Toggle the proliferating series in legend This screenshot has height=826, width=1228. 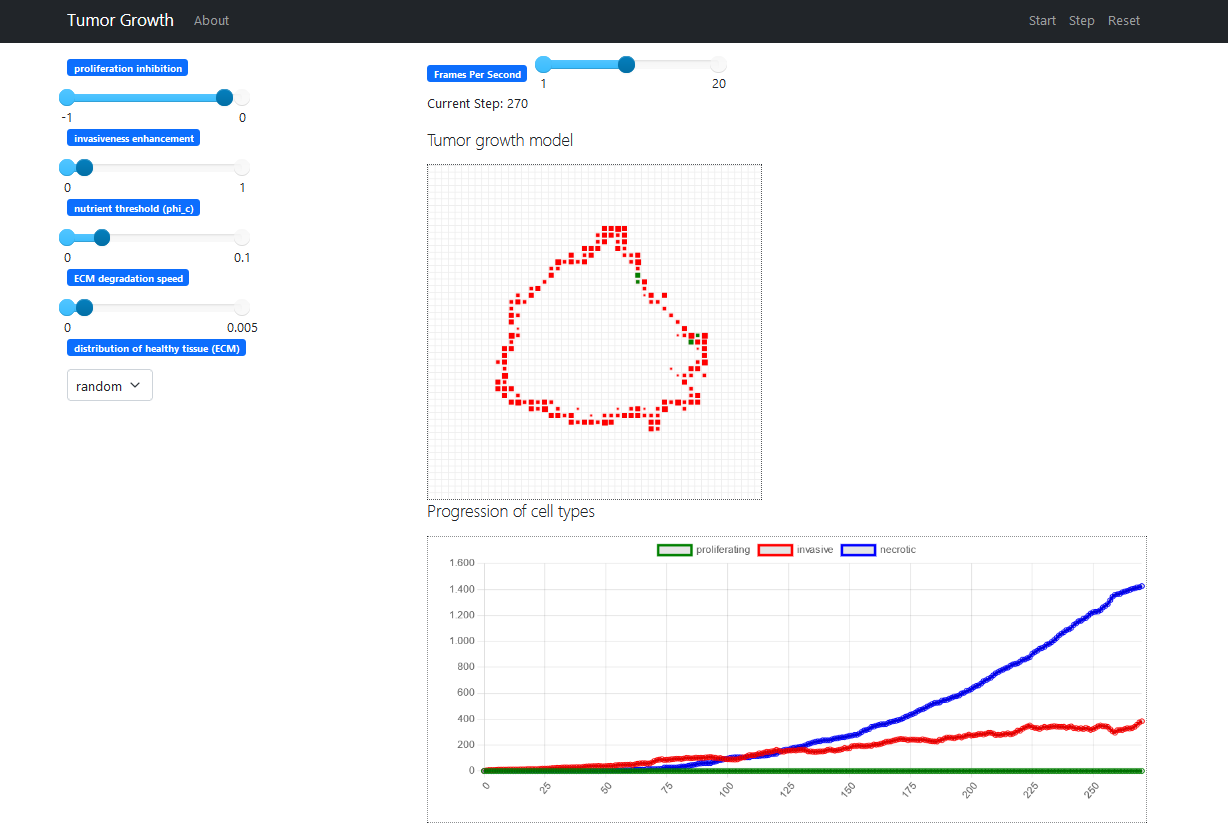[722, 550]
